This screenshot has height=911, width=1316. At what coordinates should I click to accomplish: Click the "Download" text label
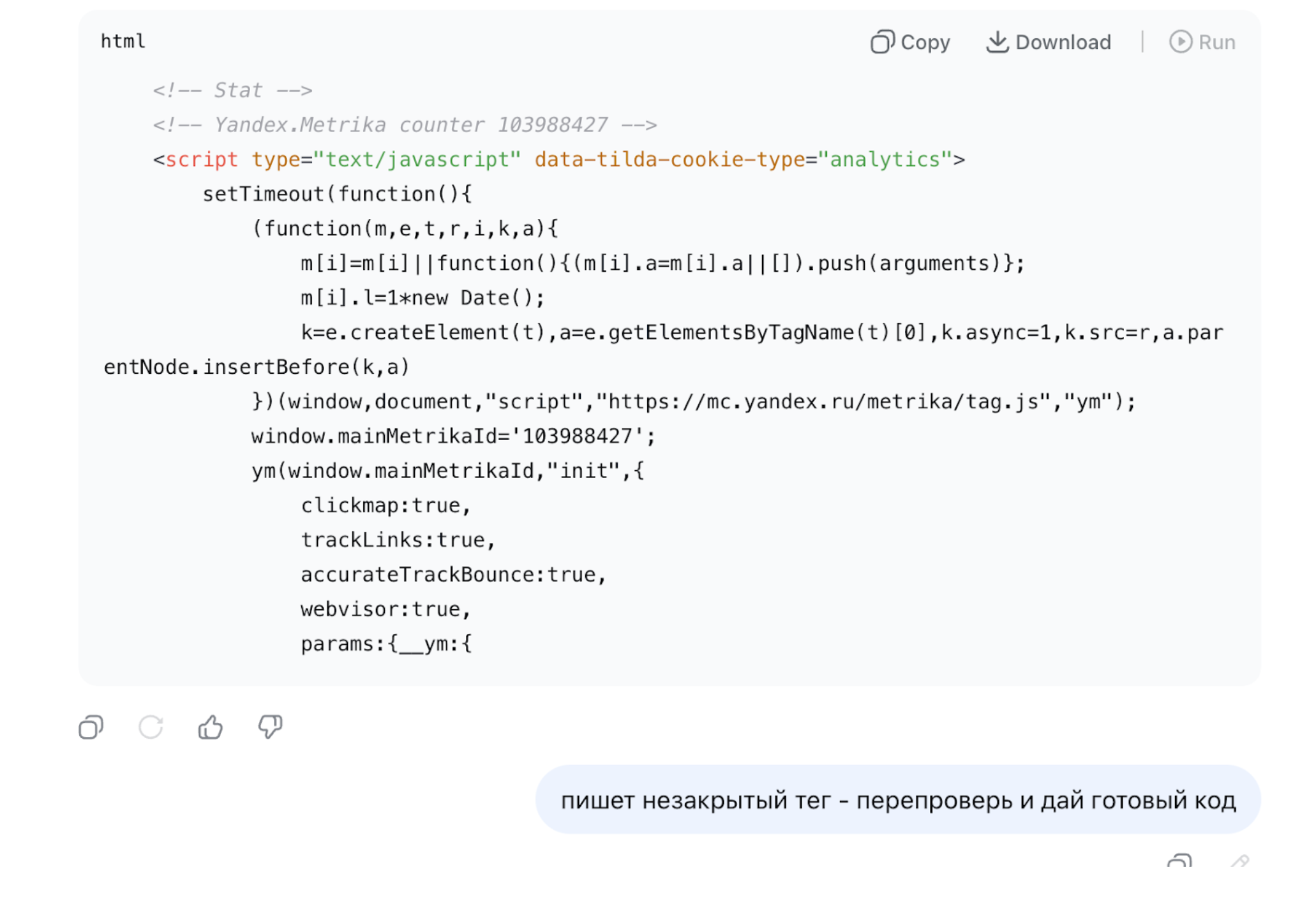pyautogui.click(x=1063, y=42)
